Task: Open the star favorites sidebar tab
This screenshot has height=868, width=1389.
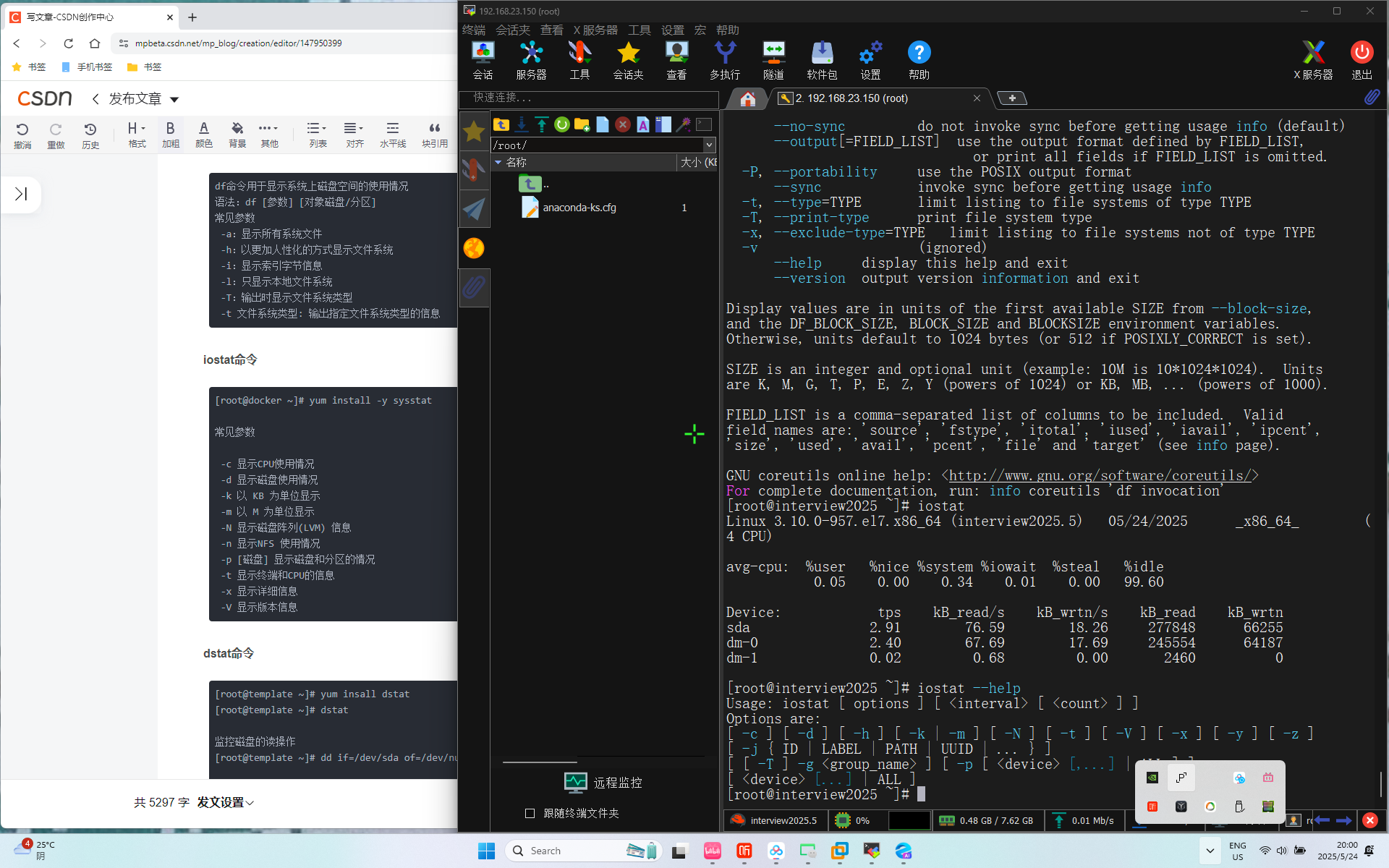Action: (474, 132)
